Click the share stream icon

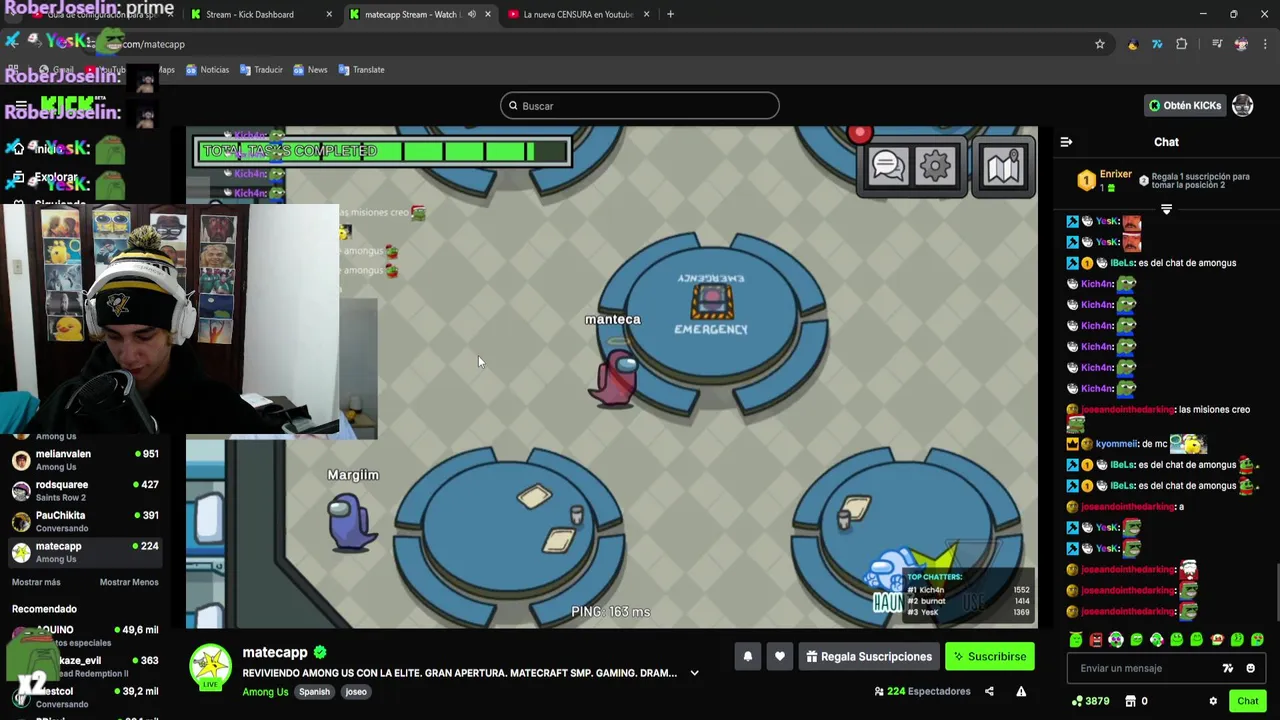pyautogui.click(x=989, y=691)
